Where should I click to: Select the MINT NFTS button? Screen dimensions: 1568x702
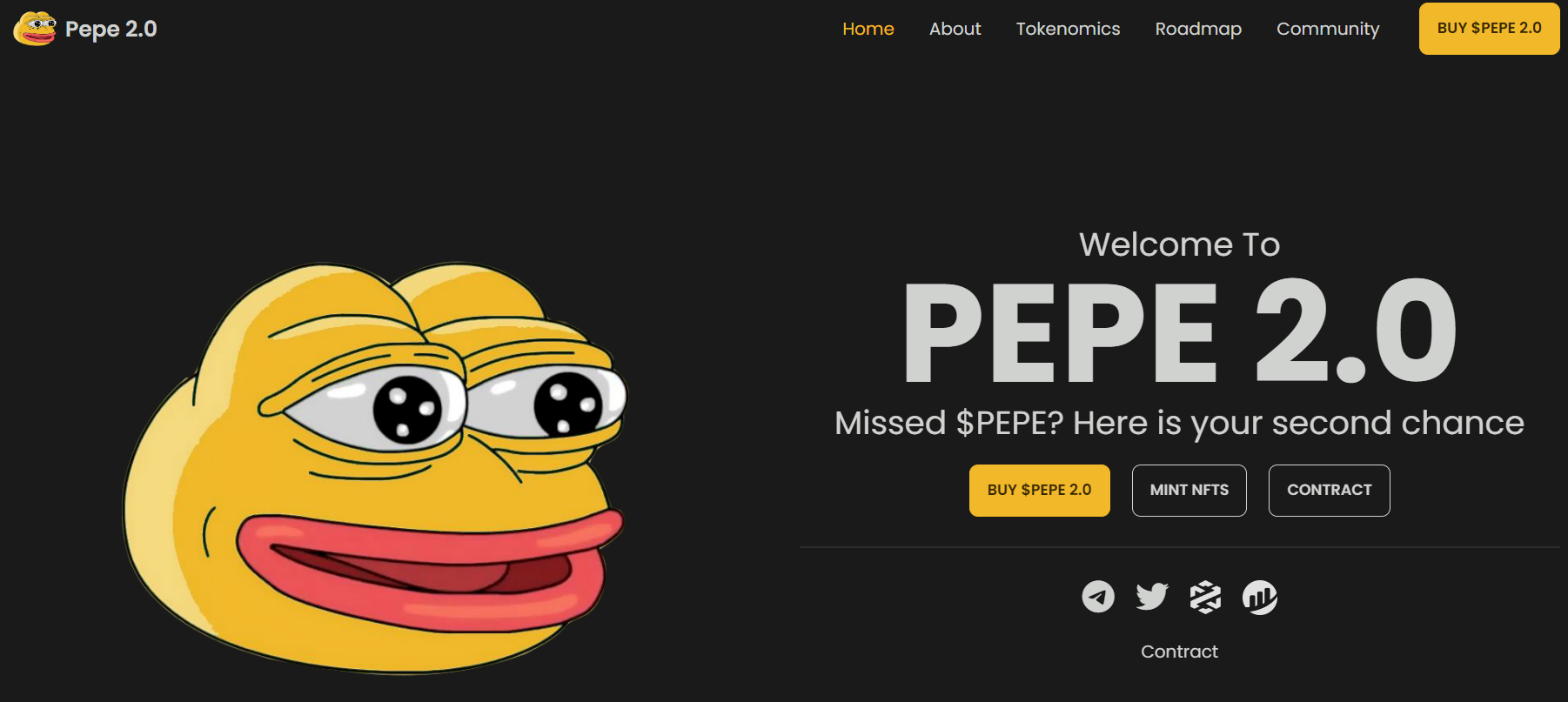click(1189, 491)
